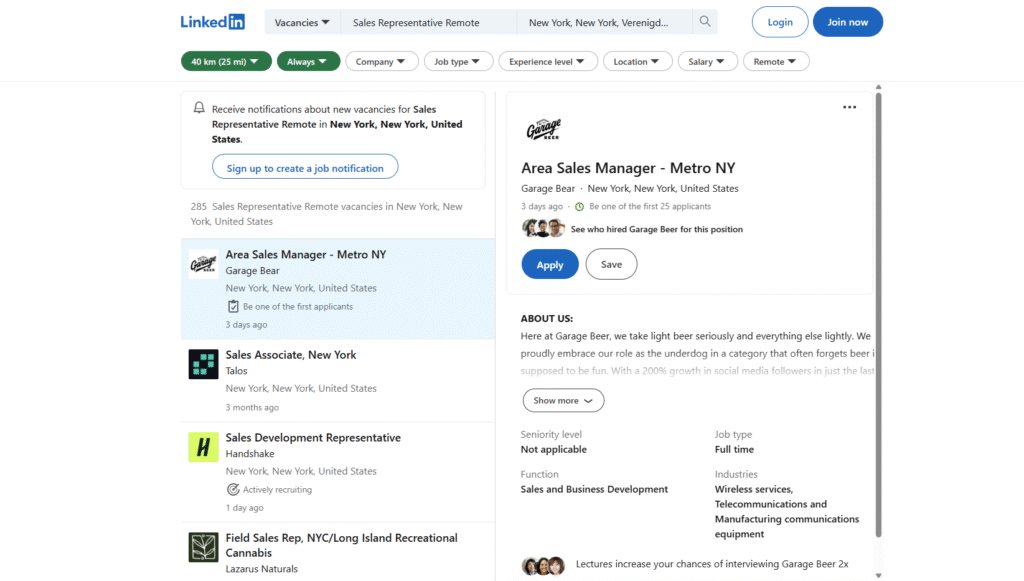This screenshot has width=1024, height=581.
Task: Click Garage Bear name in the job list
Action: pos(252,270)
